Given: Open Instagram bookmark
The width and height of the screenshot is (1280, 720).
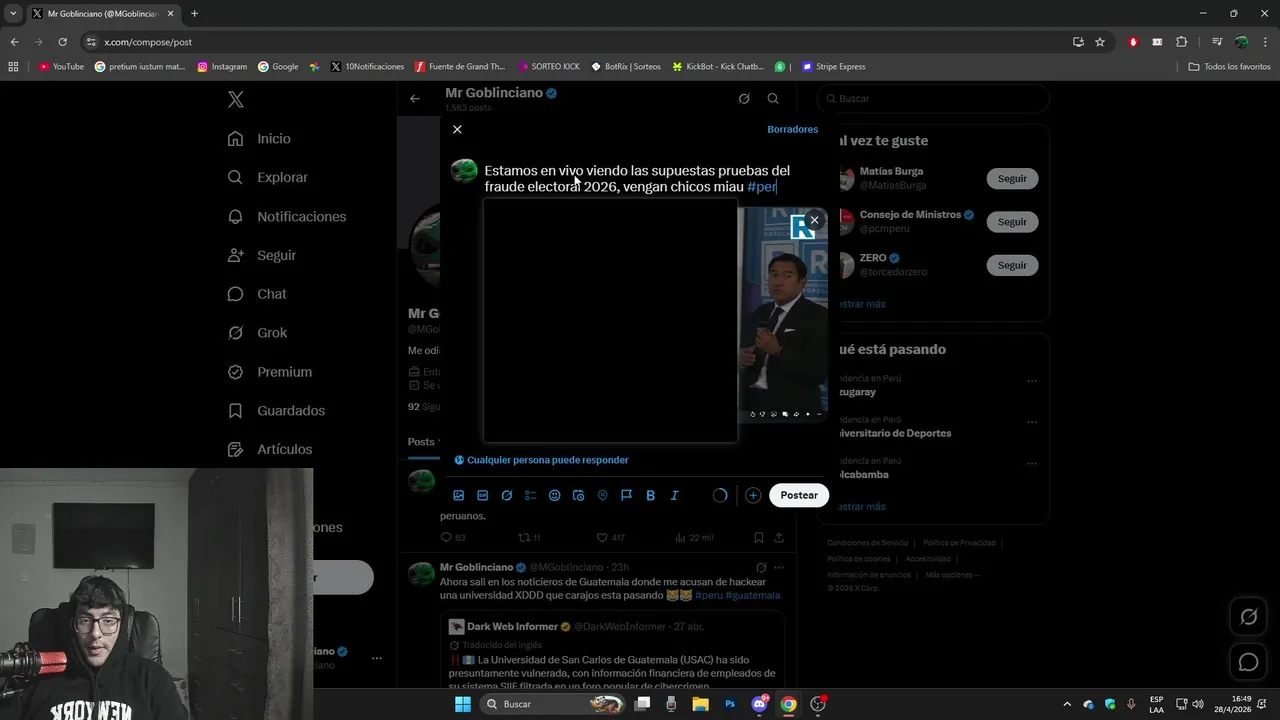Looking at the screenshot, I should pos(222,67).
